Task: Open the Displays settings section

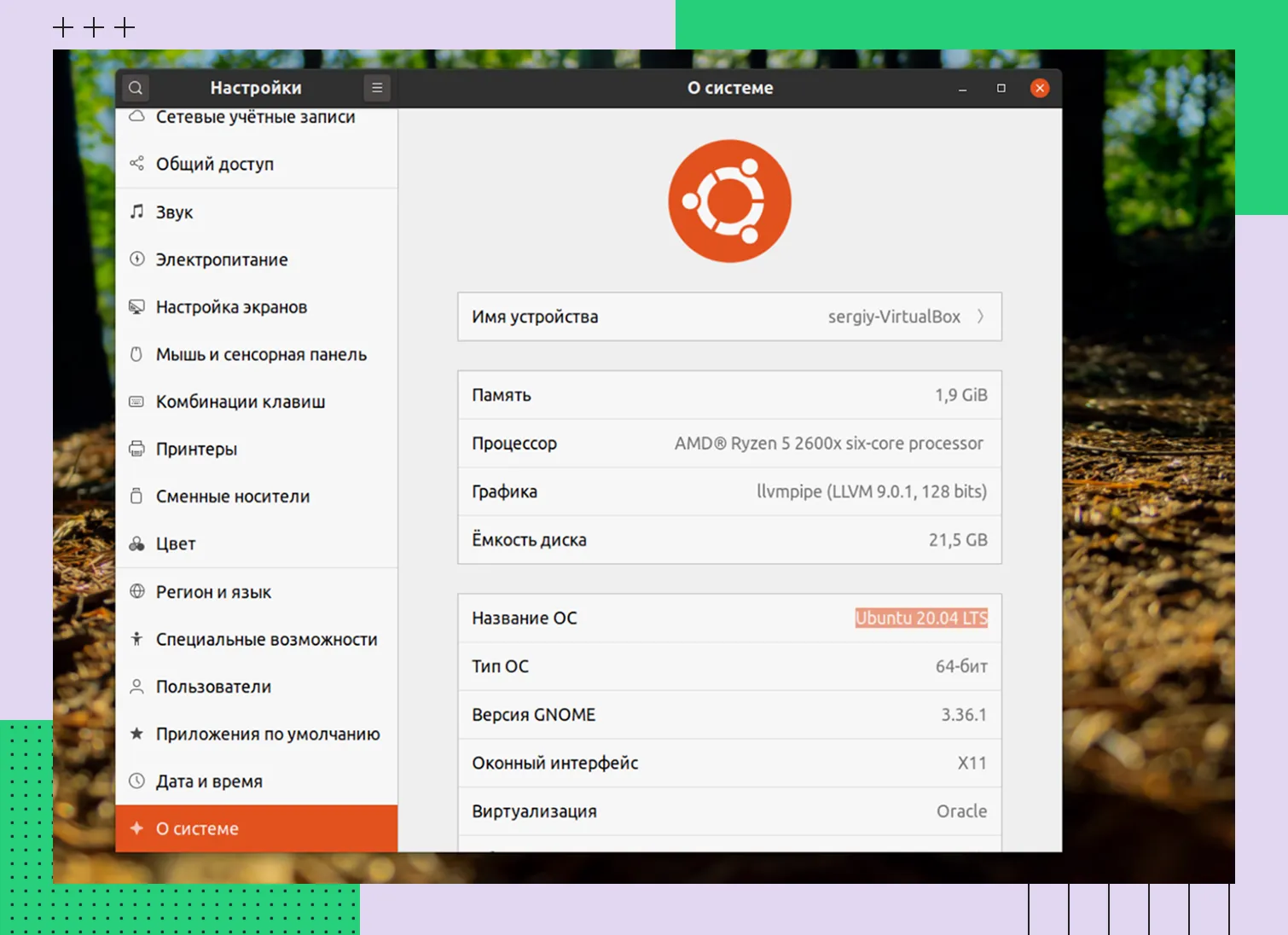Action: [231, 307]
